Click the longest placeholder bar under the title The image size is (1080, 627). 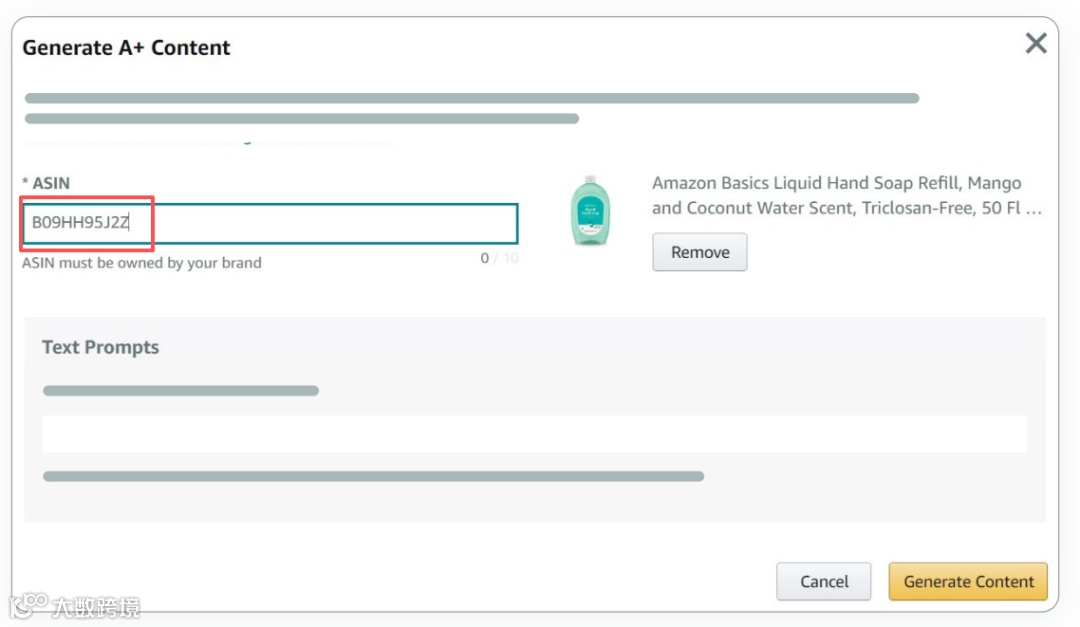pyautogui.click(x=472, y=98)
